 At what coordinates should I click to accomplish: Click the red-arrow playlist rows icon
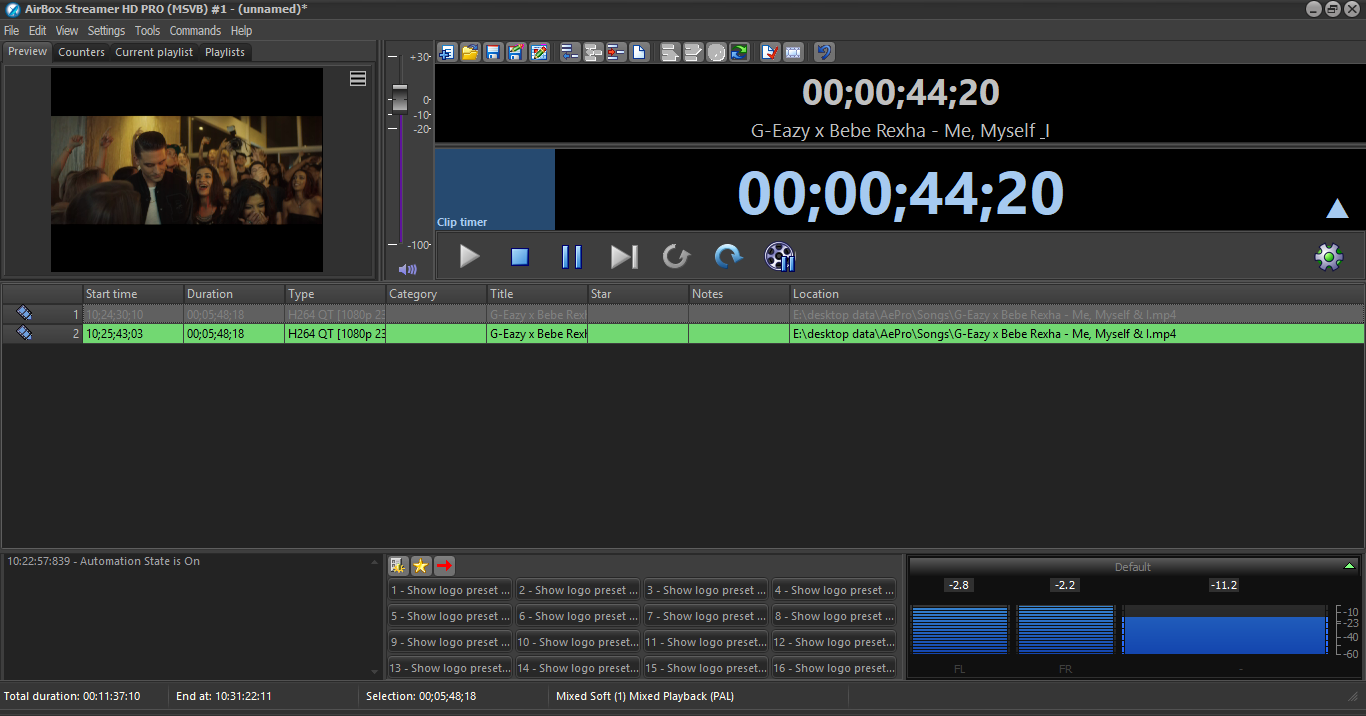tap(616, 52)
